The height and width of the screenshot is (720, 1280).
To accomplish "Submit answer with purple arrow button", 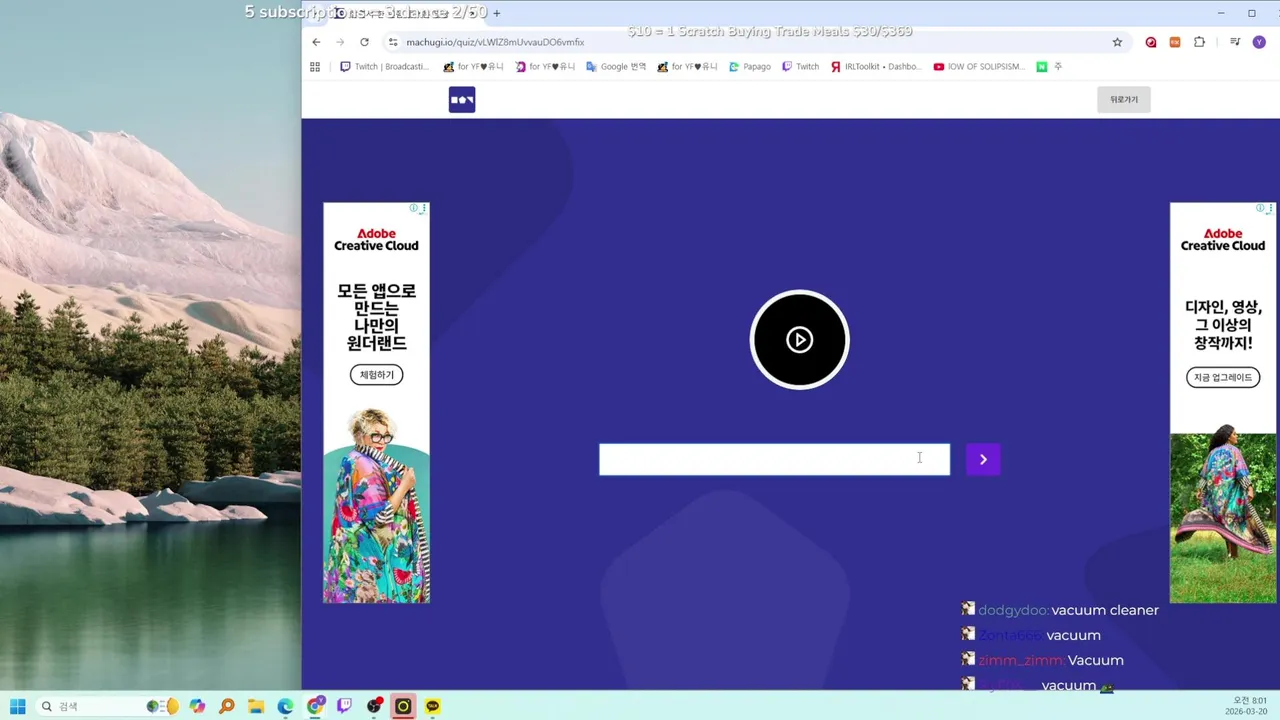I will coord(983,459).
